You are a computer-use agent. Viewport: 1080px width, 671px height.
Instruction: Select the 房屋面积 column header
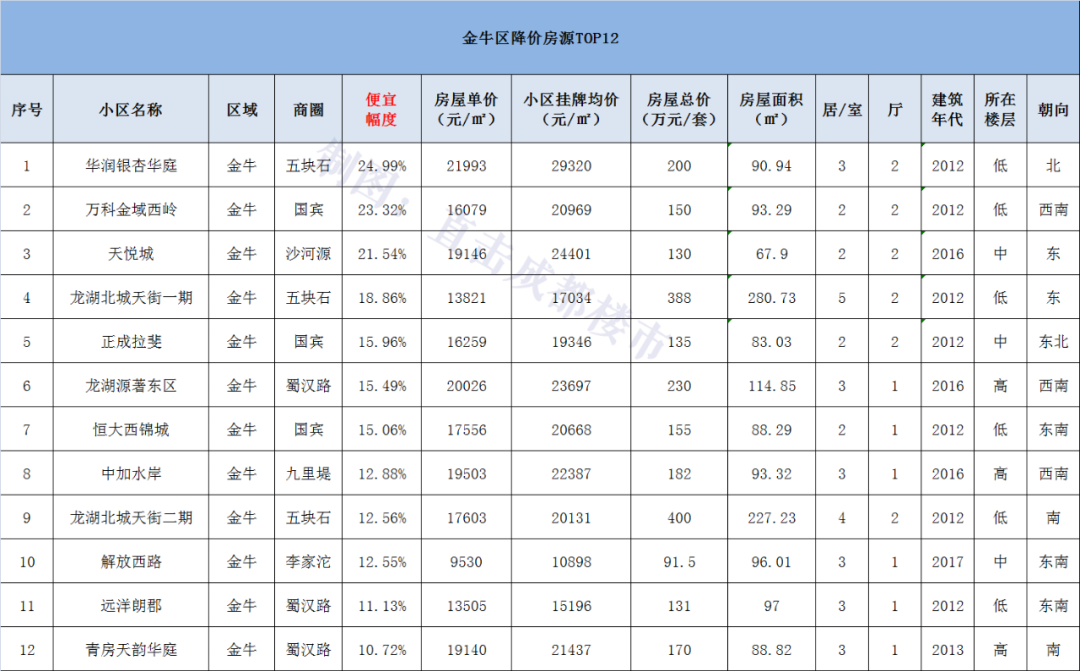pyautogui.click(x=771, y=110)
